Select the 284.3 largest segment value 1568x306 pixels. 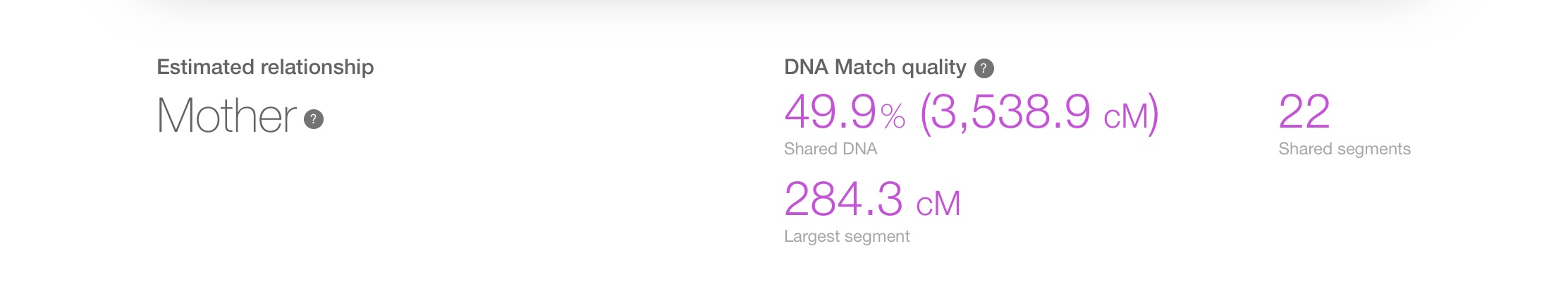pos(843,200)
